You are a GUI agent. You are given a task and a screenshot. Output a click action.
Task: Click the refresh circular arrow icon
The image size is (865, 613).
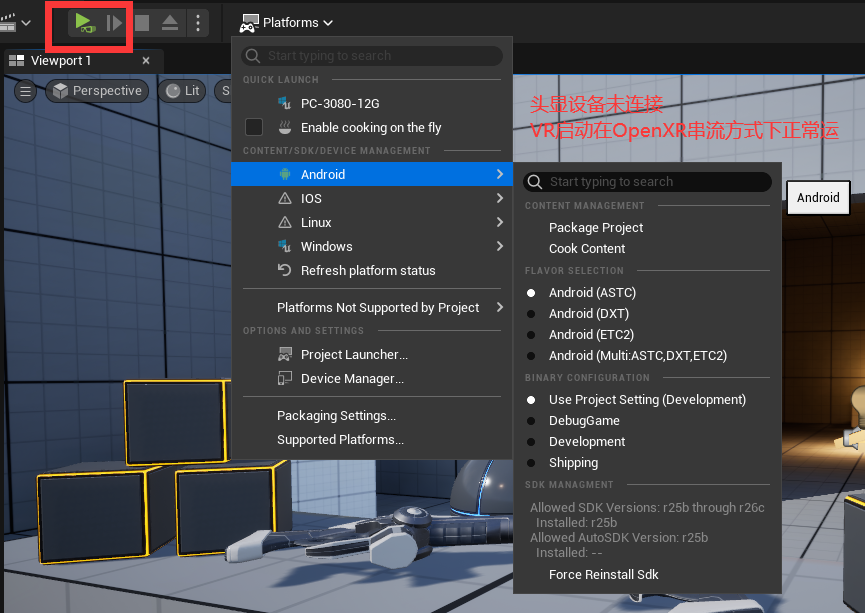pos(284,270)
